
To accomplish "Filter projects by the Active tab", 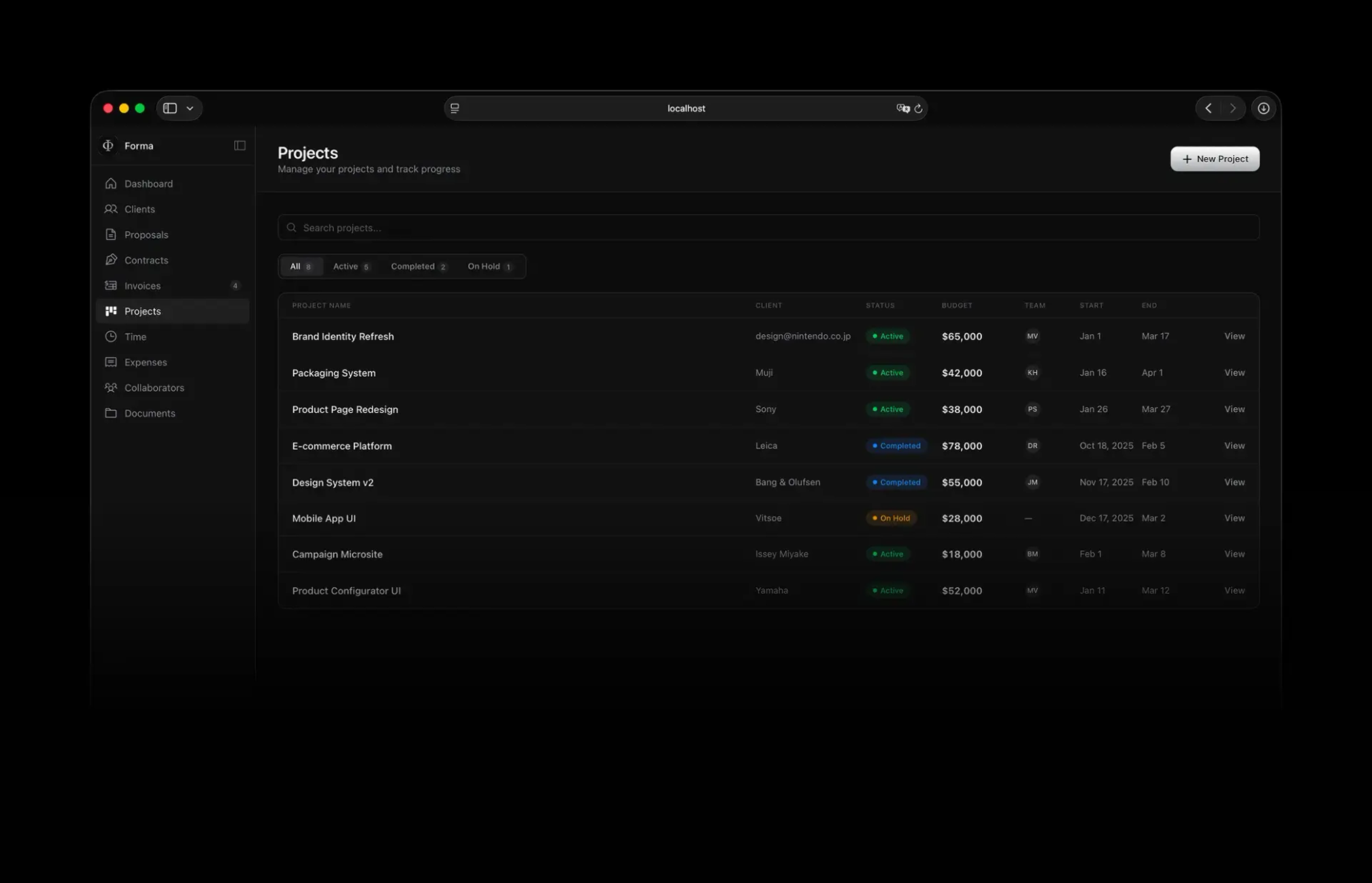I will pos(350,267).
